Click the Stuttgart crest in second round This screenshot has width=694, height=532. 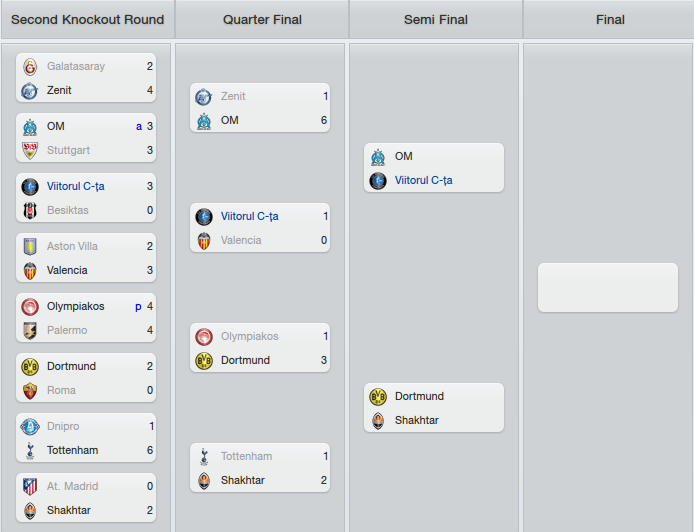[30, 150]
